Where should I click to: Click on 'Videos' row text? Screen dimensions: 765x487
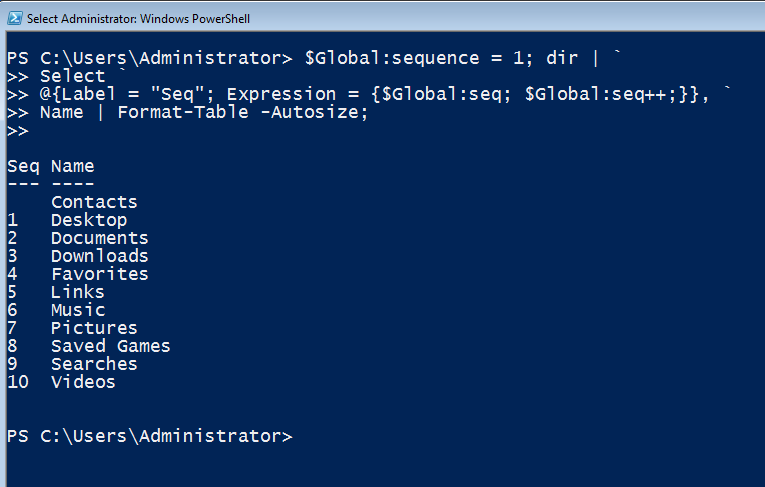click(x=83, y=382)
